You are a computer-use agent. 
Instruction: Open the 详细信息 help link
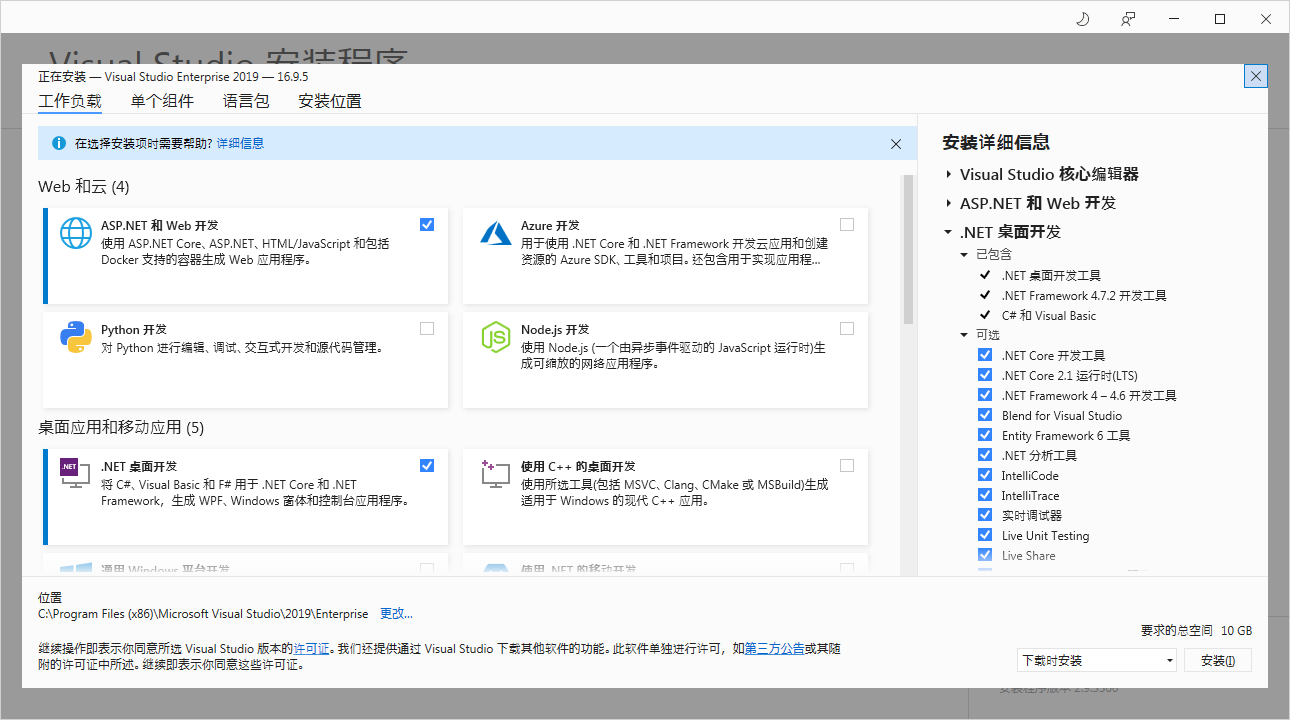(x=240, y=143)
